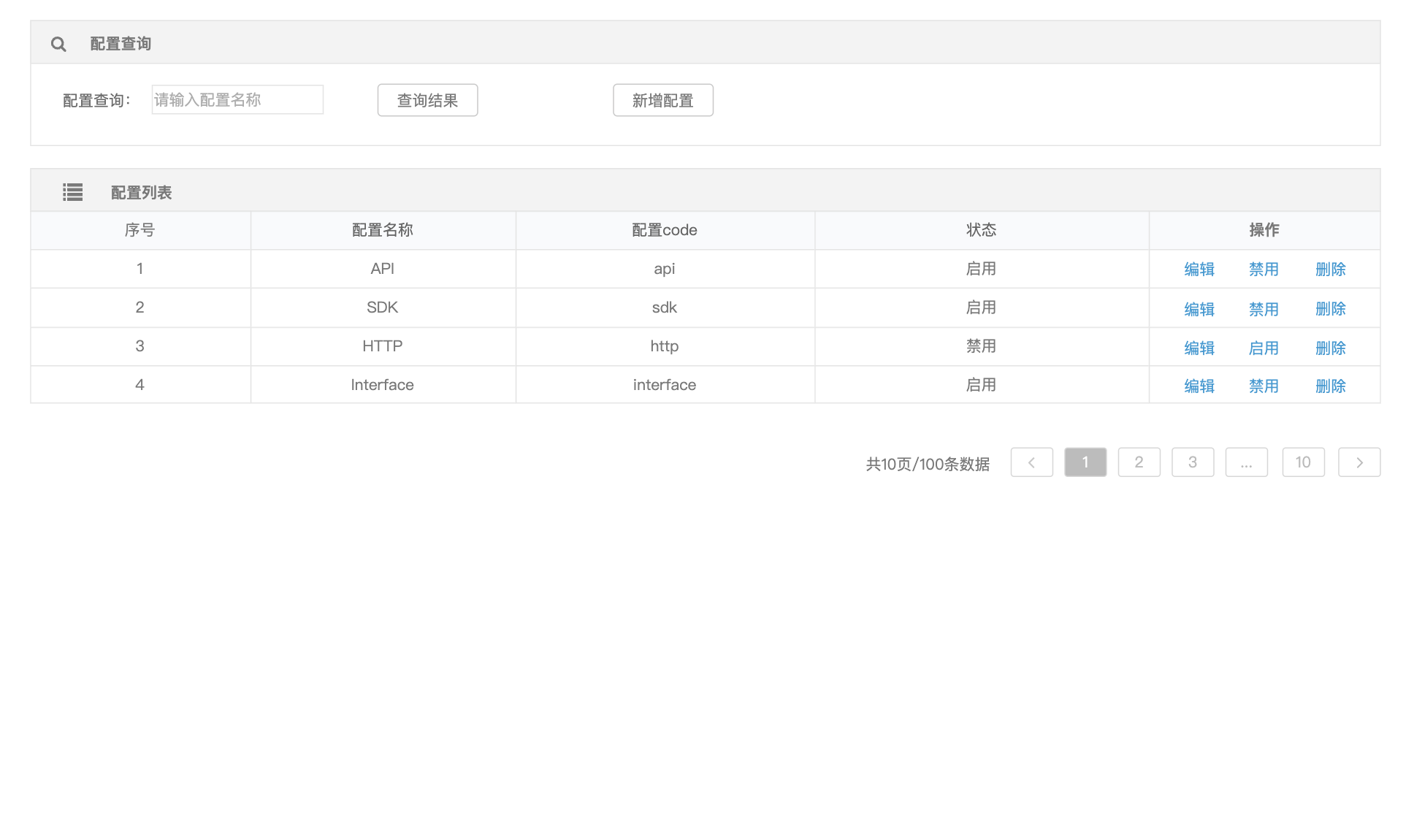Go to previous page arrow
This screenshot has height=840, width=1414.
1031,462
